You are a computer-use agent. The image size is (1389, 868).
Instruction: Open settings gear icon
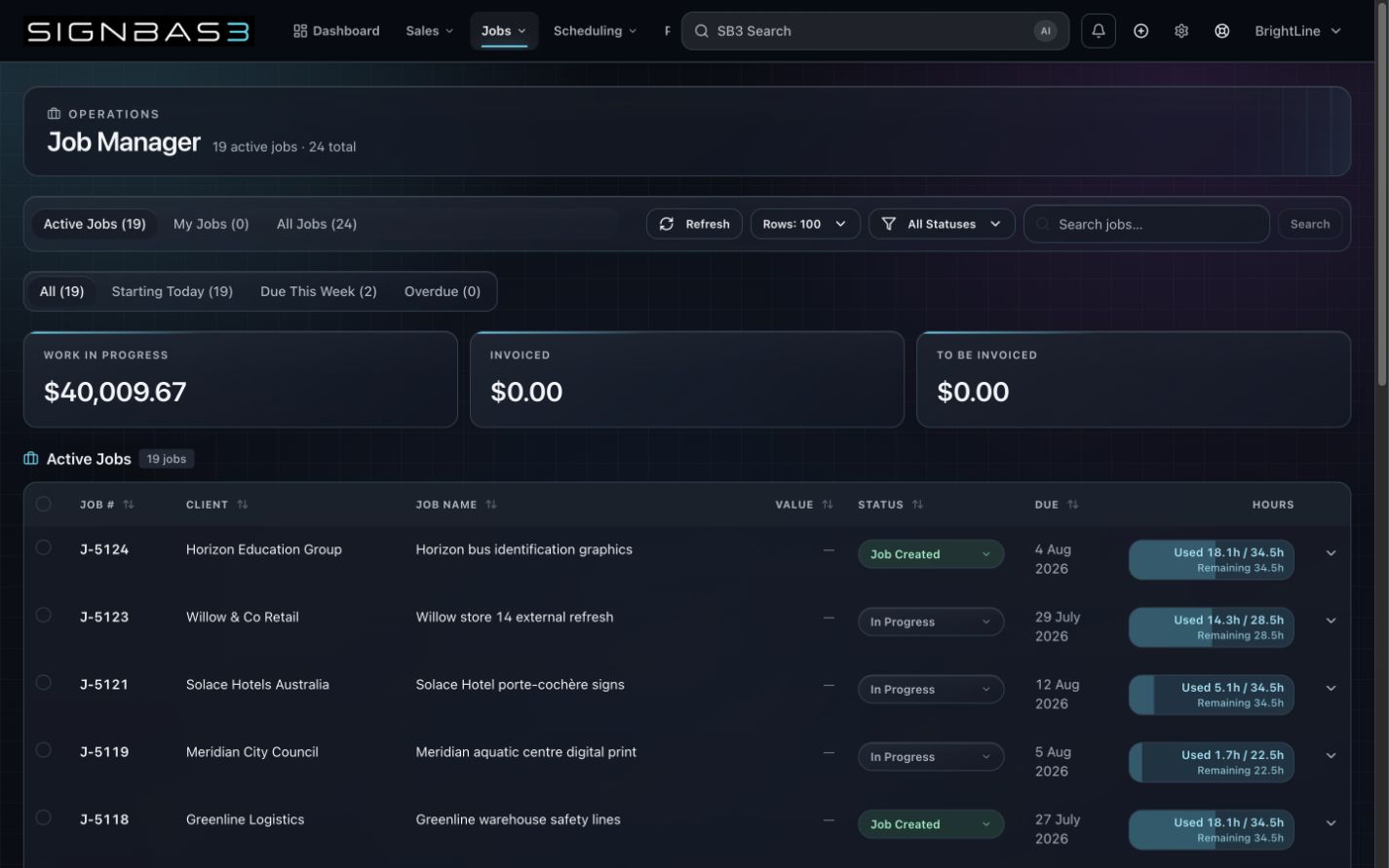[x=1181, y=31]
